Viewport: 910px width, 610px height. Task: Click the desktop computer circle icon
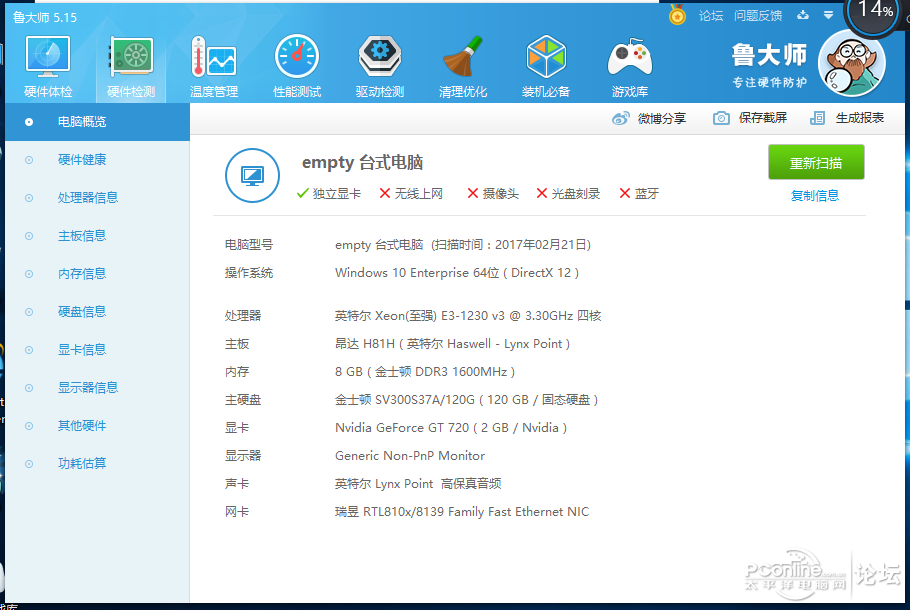(252, 175)
